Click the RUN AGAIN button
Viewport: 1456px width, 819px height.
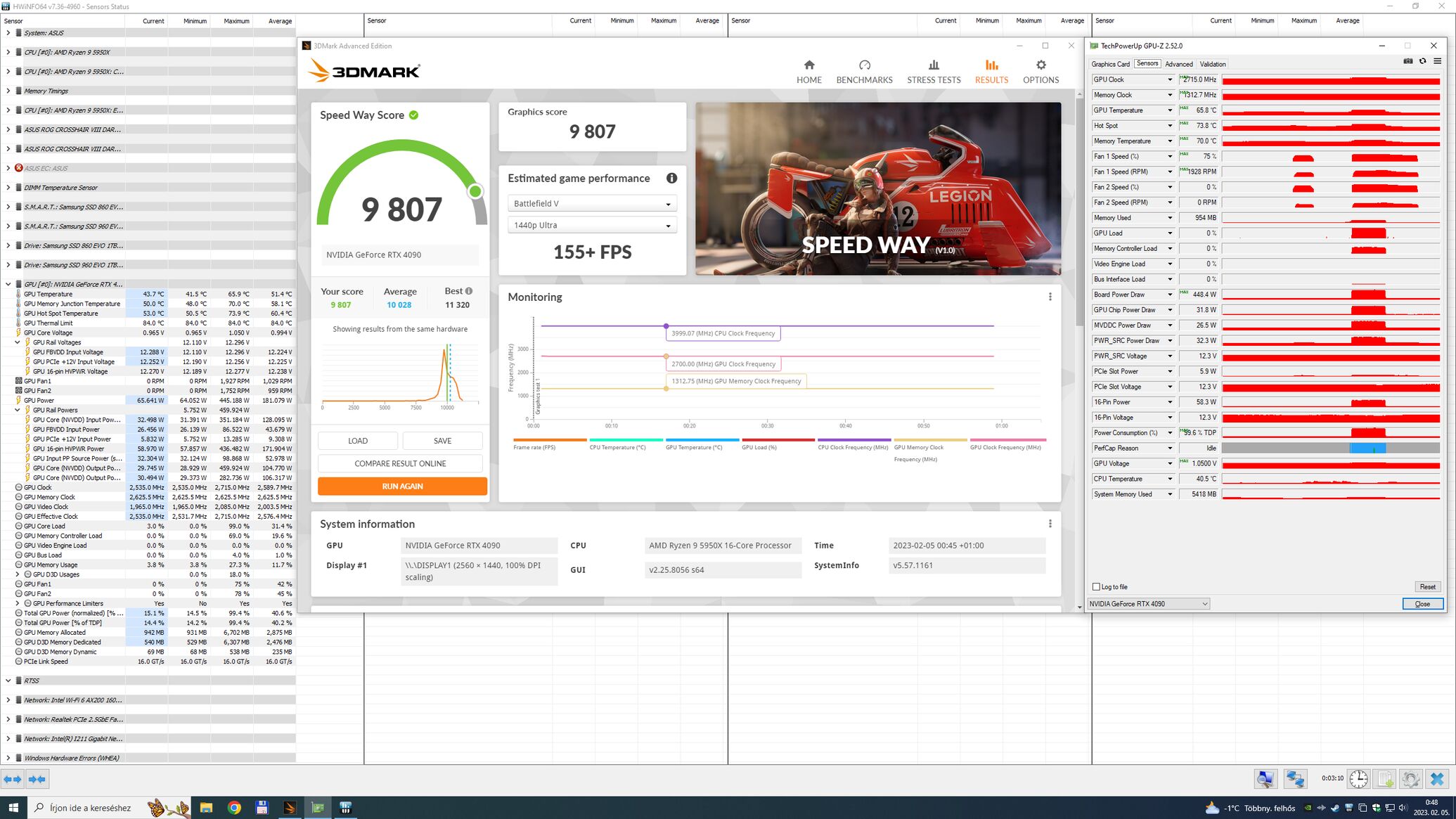click(x=402, y=486)
